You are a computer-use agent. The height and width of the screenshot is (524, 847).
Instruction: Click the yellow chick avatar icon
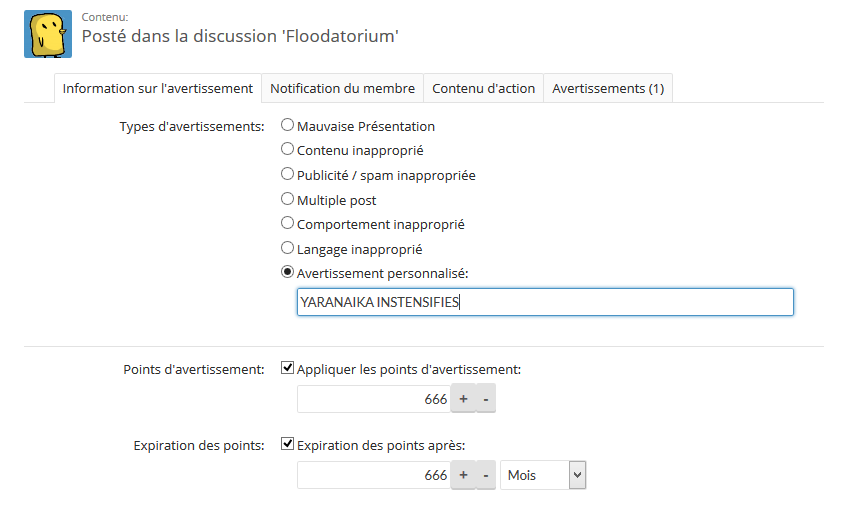pyautogui.click(x=47, y=34)
